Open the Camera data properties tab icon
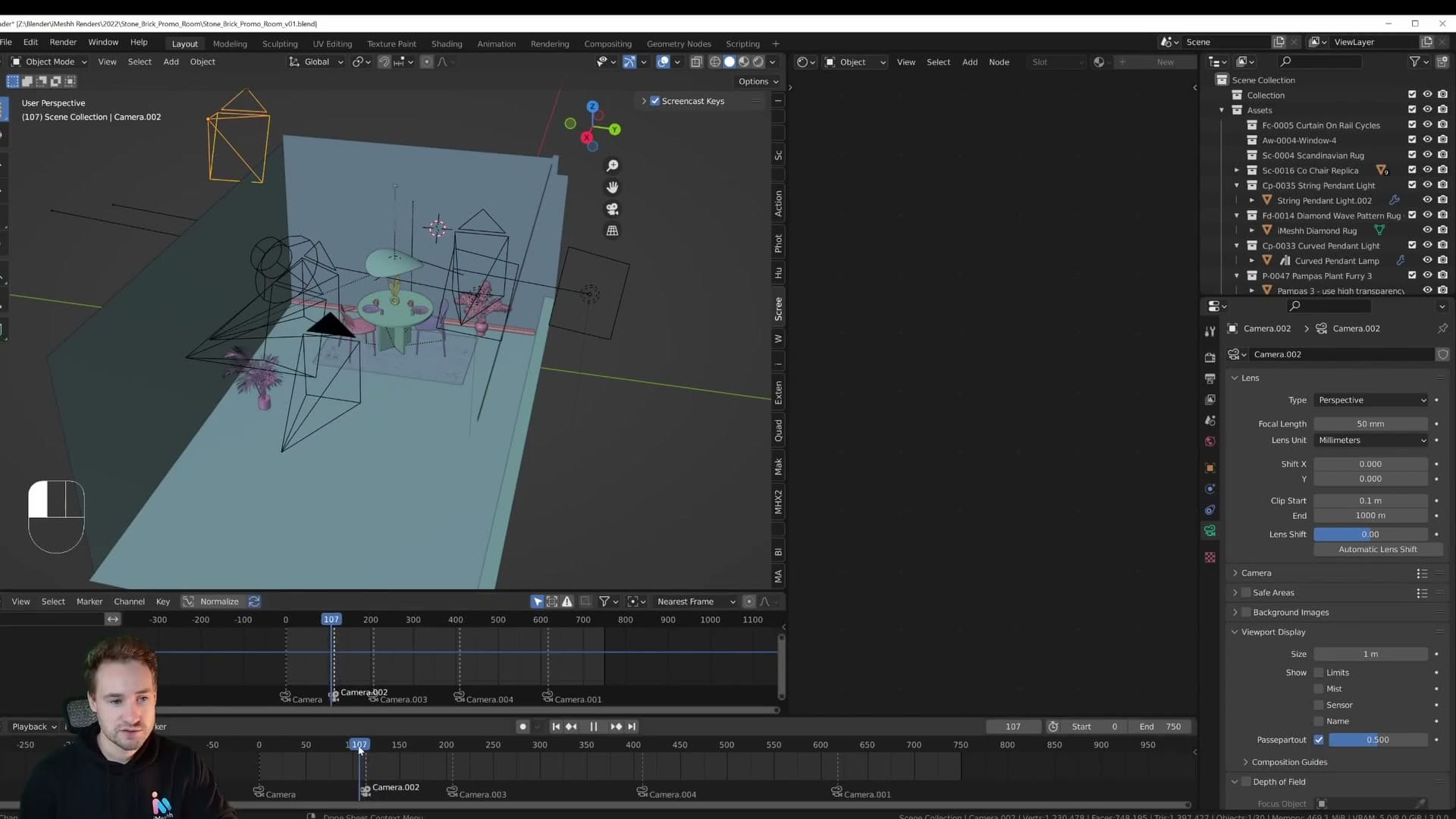1456x819 pixels. [x=1210, y=531]
